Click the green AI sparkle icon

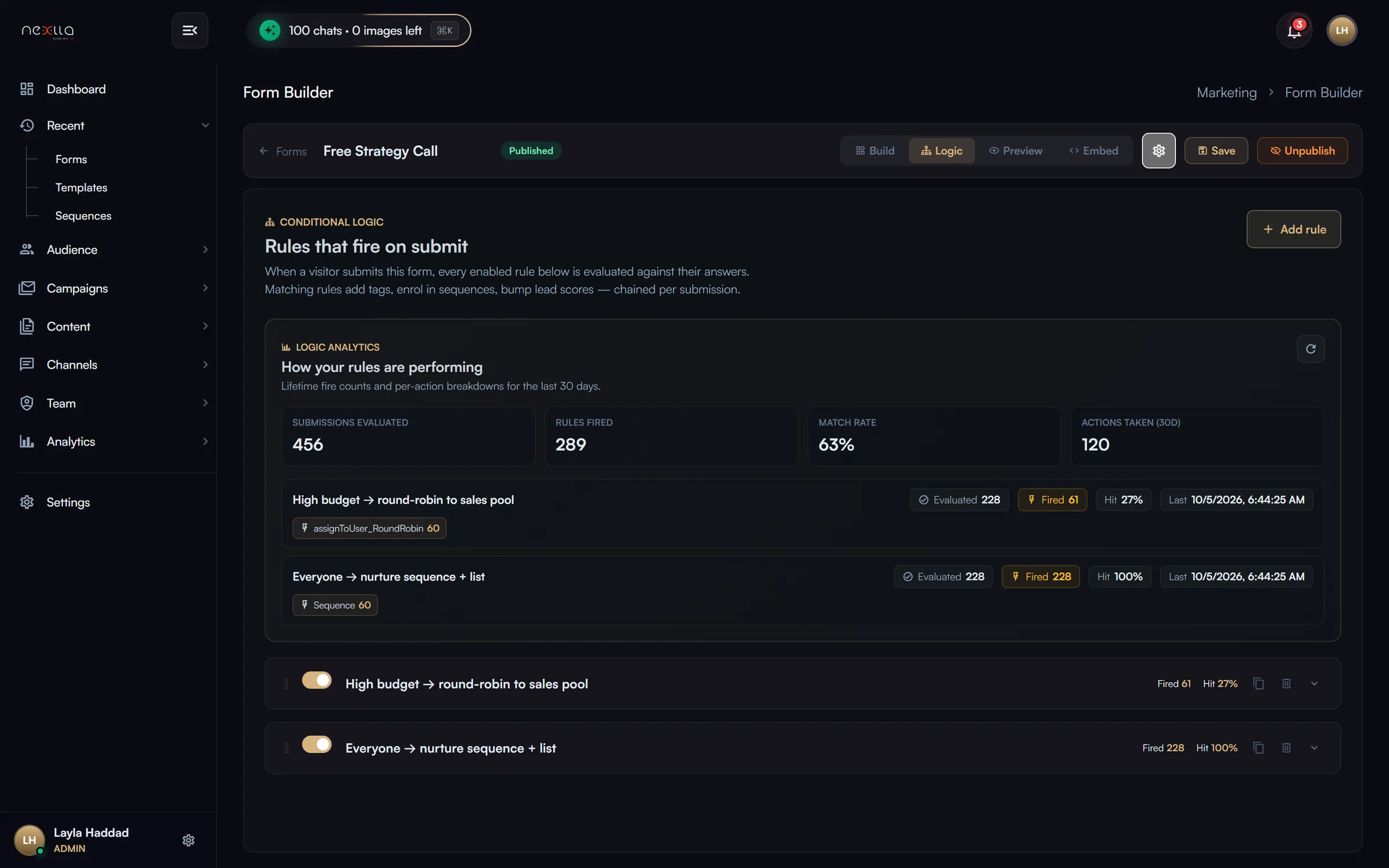click(270, 30)
